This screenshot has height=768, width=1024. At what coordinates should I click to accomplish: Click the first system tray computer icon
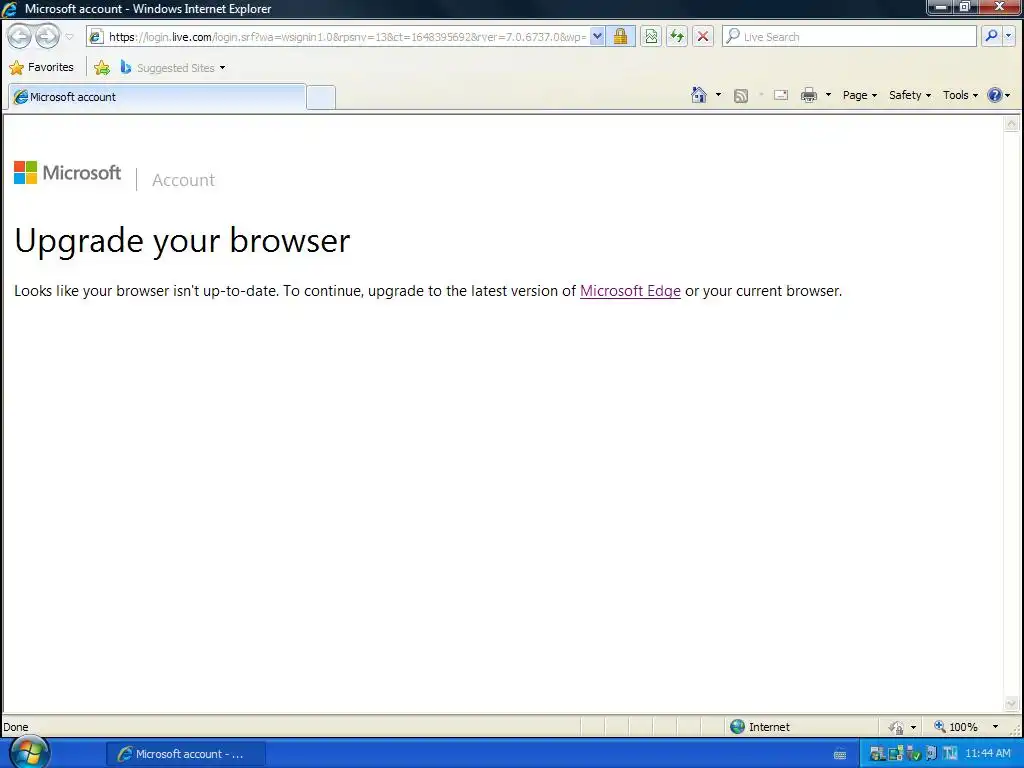pyautogui.click(x=878, y=754)
